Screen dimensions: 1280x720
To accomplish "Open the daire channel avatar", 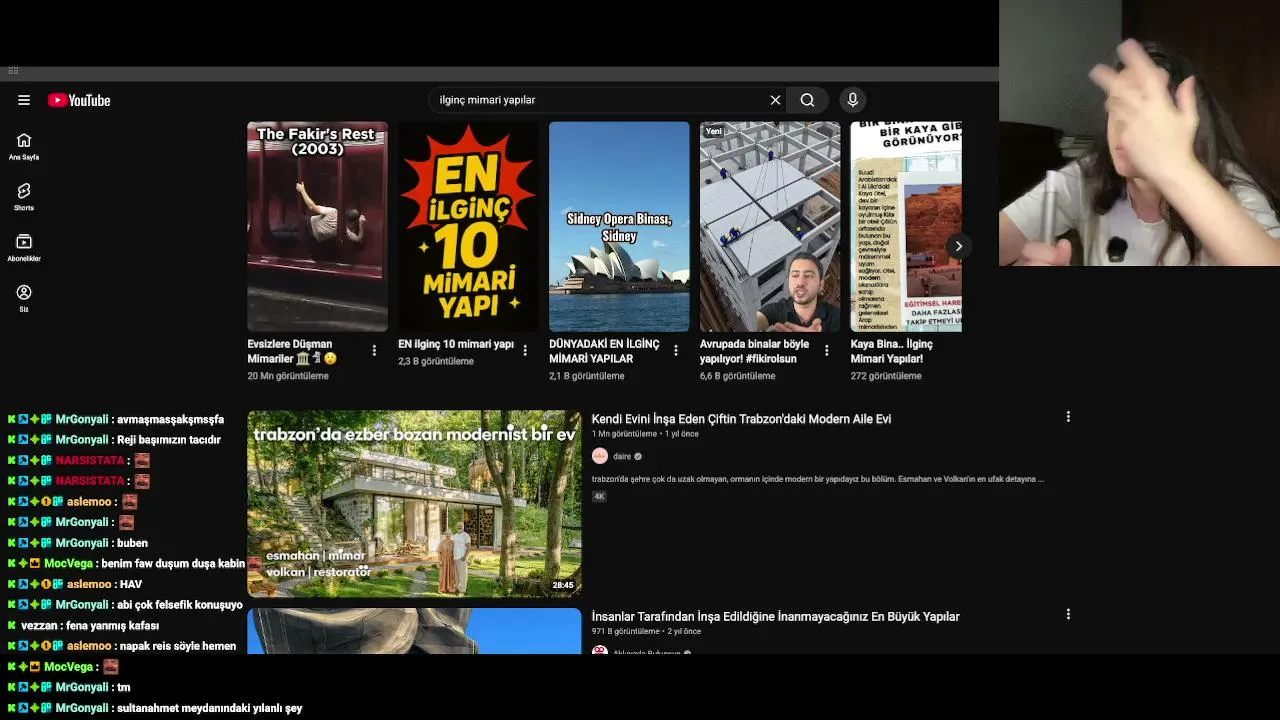I will [x=600, y=456].
